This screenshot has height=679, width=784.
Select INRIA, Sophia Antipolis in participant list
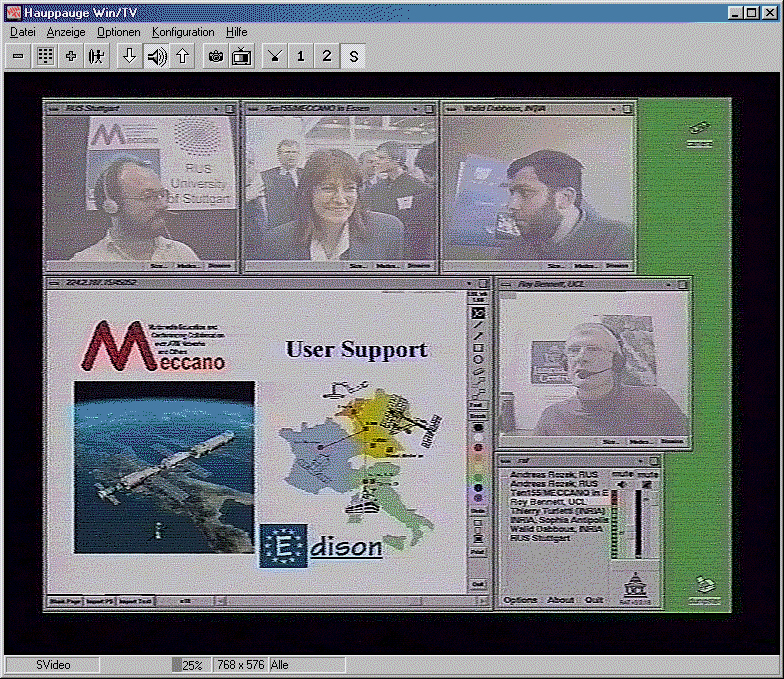[x=558, y=520]
